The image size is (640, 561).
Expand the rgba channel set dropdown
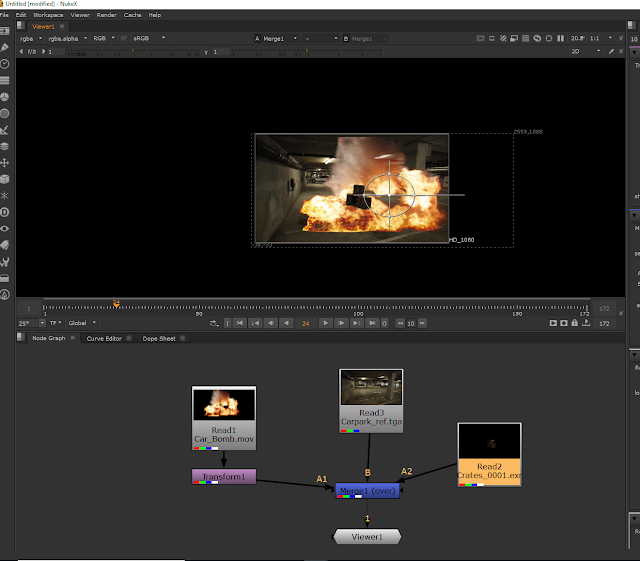point(30,38)
